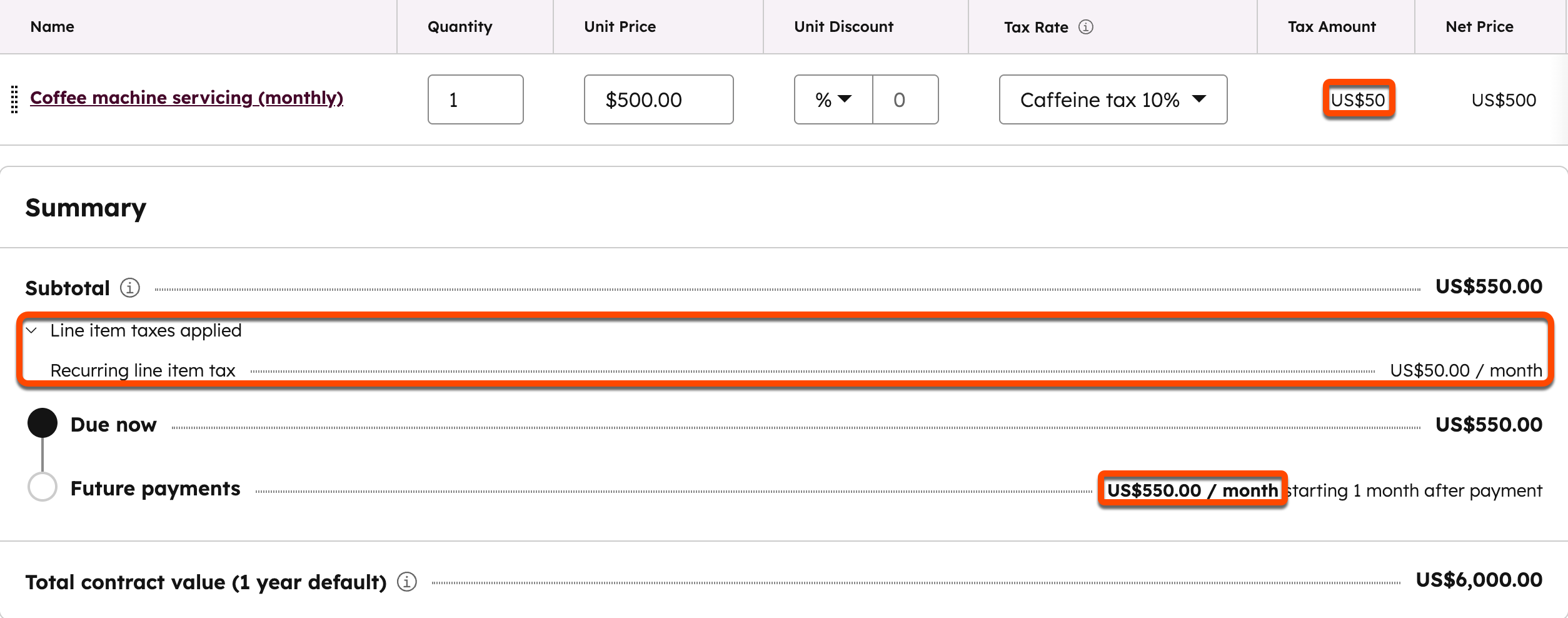Click the Tax Amount value US$50
Image resolution: width=1568 pixels, height=618 pixels.
pyautogui.click(x=1358, y=100)
